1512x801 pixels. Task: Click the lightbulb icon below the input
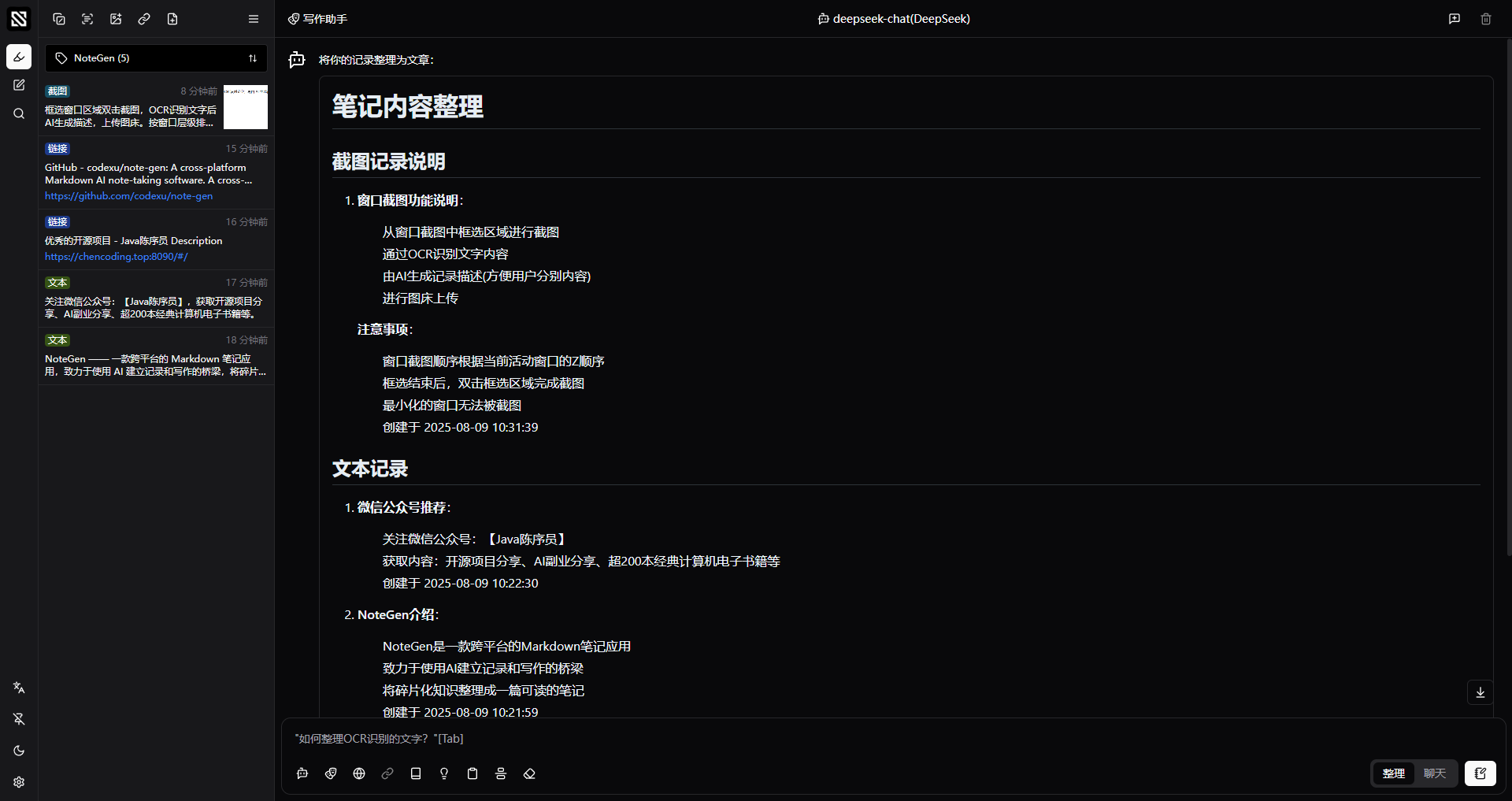coord(444,773)
